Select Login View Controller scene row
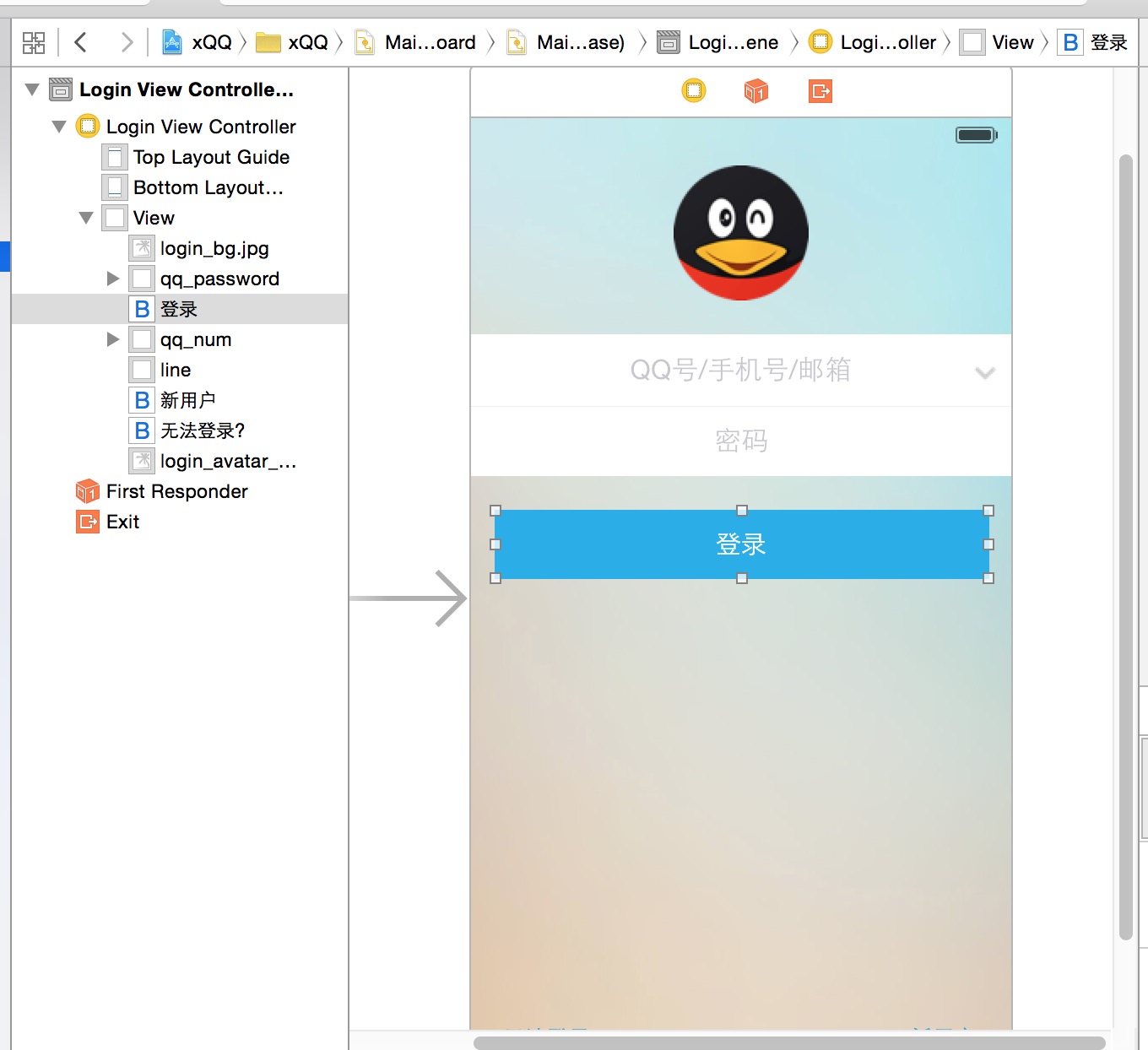Screen dimensions: 1148x1050 pyautogui.click(x=180, y=89)
